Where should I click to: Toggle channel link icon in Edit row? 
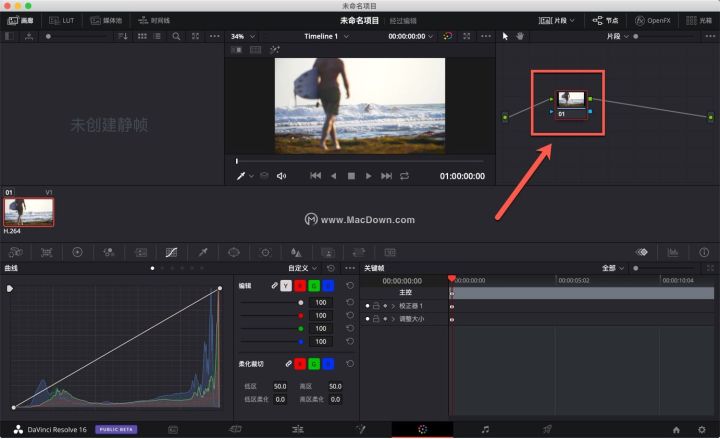point(274,286)
